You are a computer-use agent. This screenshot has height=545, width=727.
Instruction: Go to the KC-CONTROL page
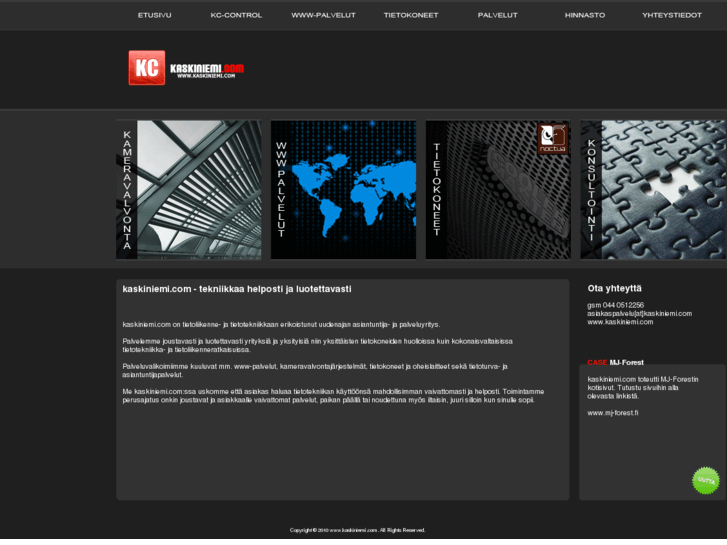coord(236,15)
